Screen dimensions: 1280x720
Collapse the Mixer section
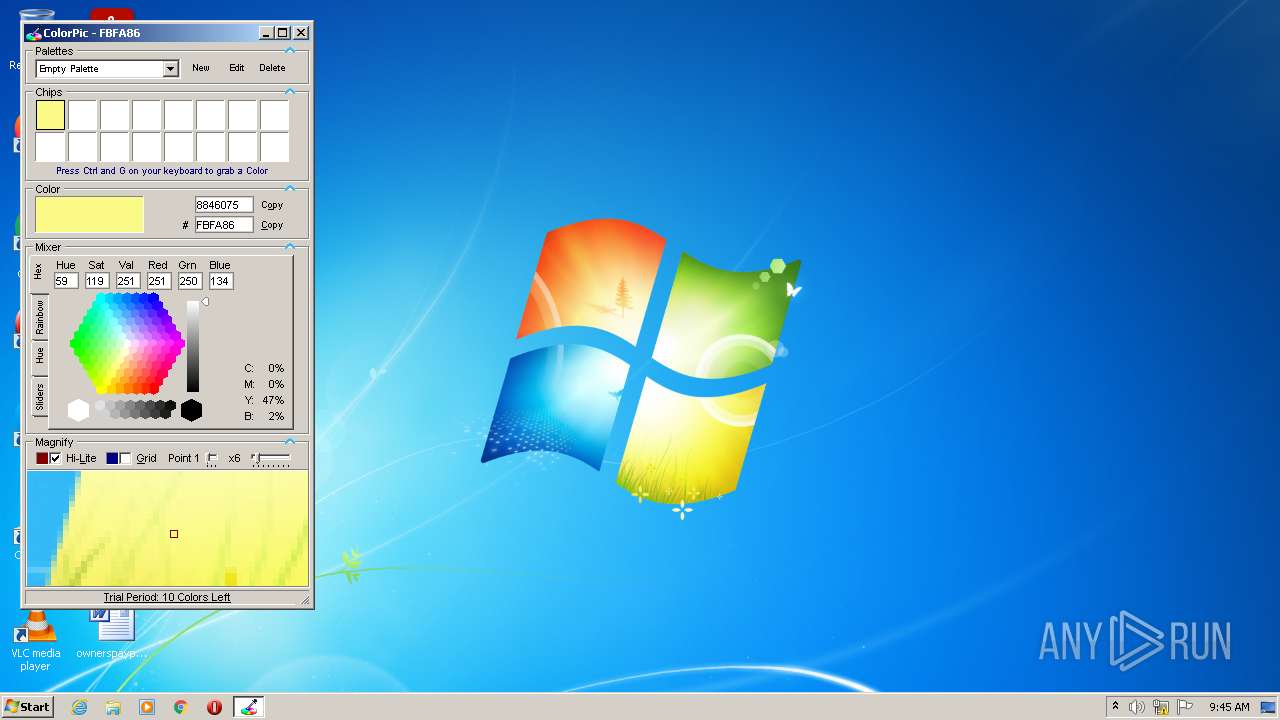tap(290, 246)
